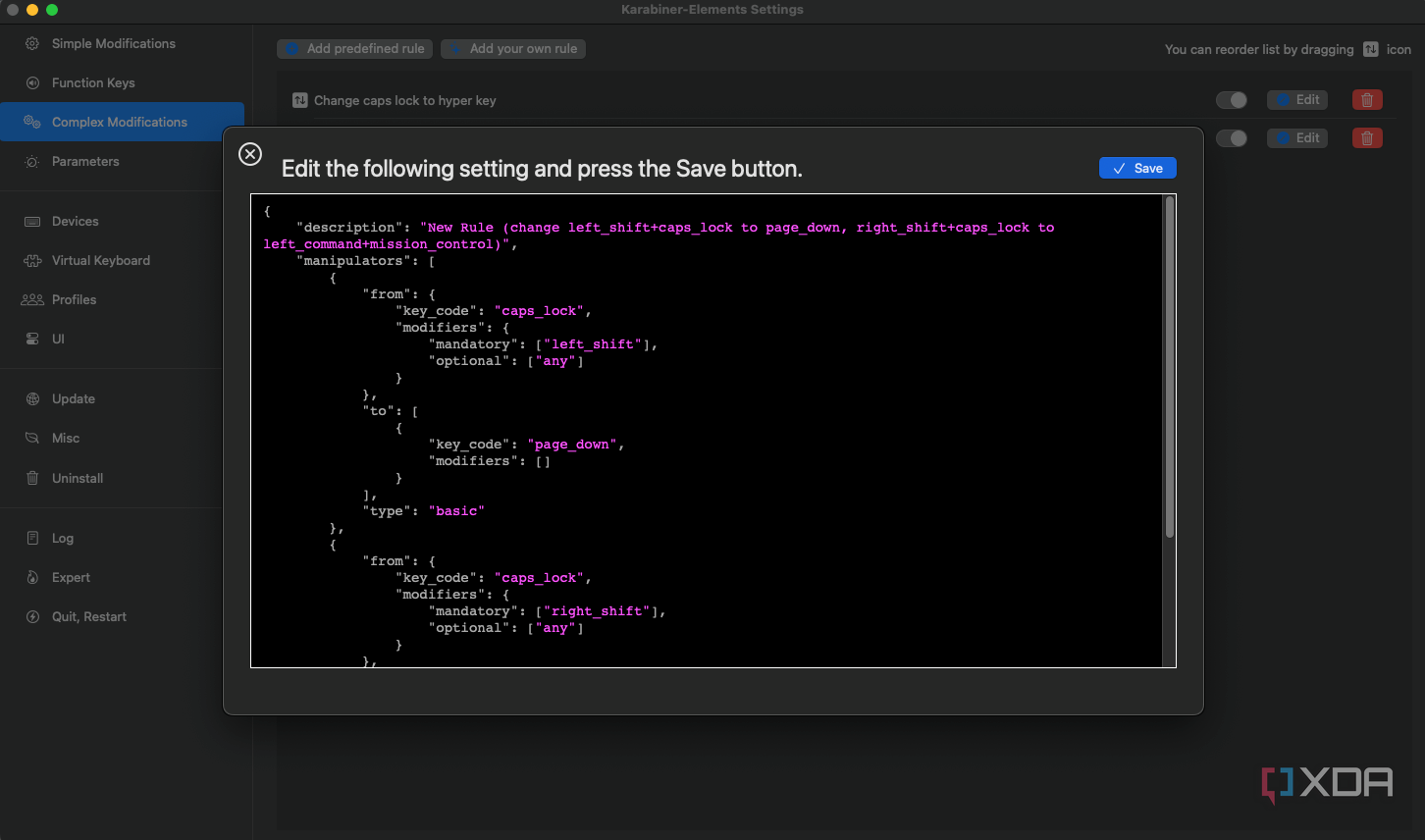Screen dimensions: 1425x840
Task: Click the "manipulators" key in the JSON
Action: click(x=354, y=261)
